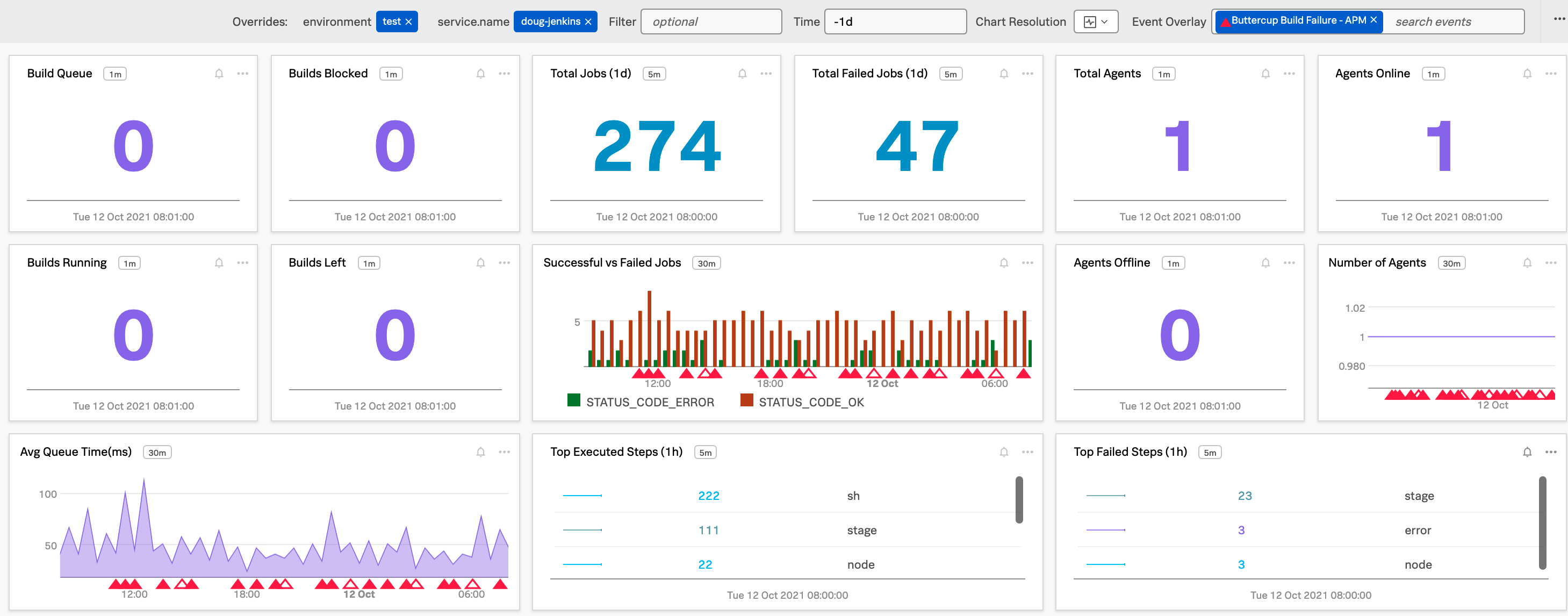Click the bell icon on Top Failed Steps
Image resolution: width=1568 pixels, height=616 pixels.
pyautogui.click(x=1527, y=452)
